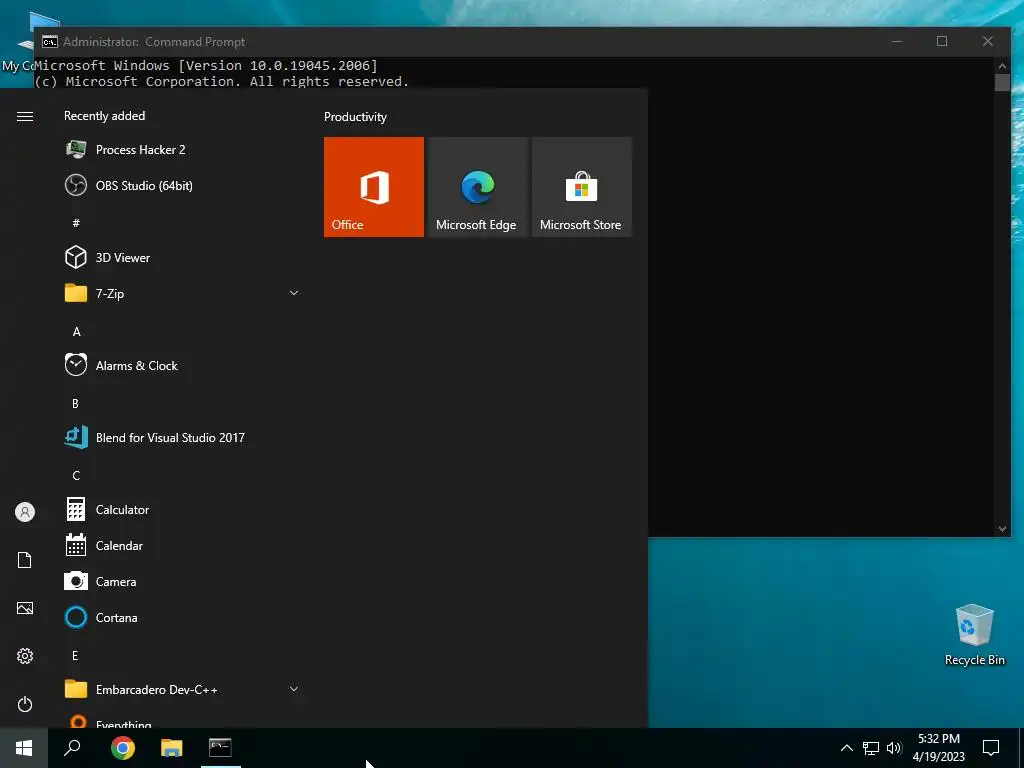Jump to the C letter header

(x=76, y=475)
